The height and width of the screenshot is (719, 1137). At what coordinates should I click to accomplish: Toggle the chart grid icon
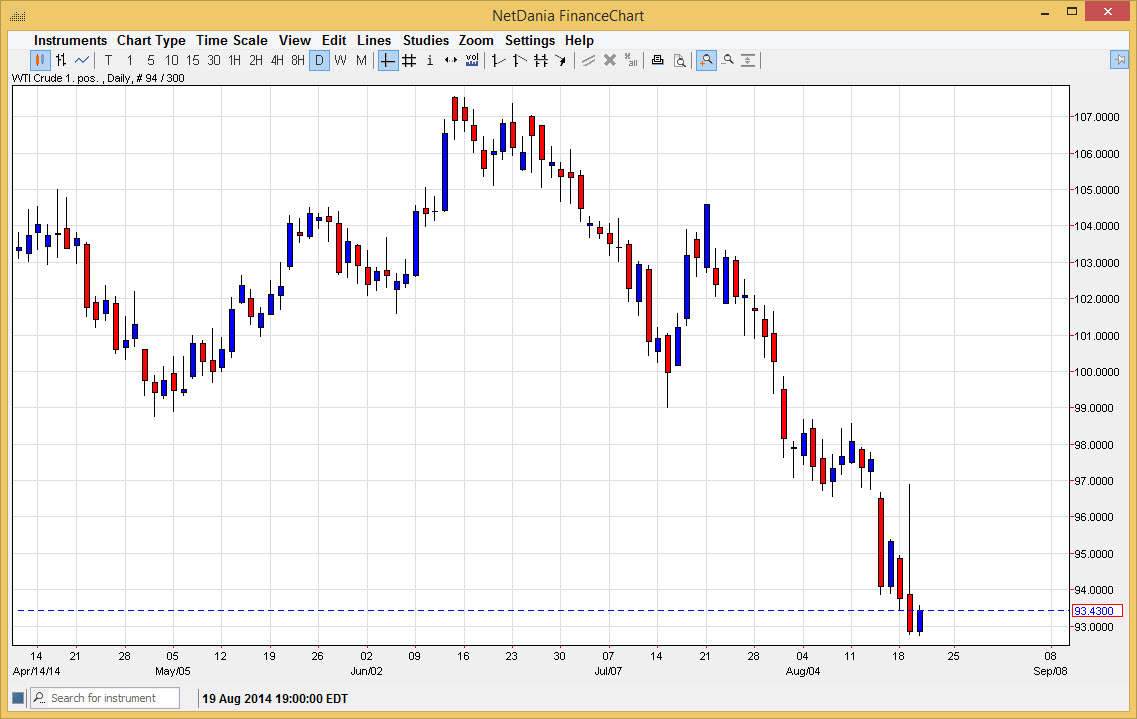point(409,60)
